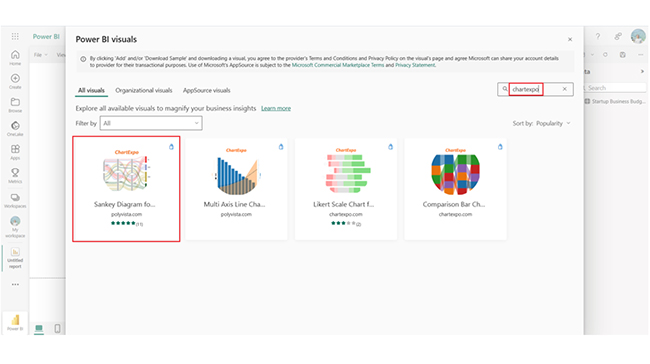
Task: Open the help question mark icon
Action: [598, 36]
